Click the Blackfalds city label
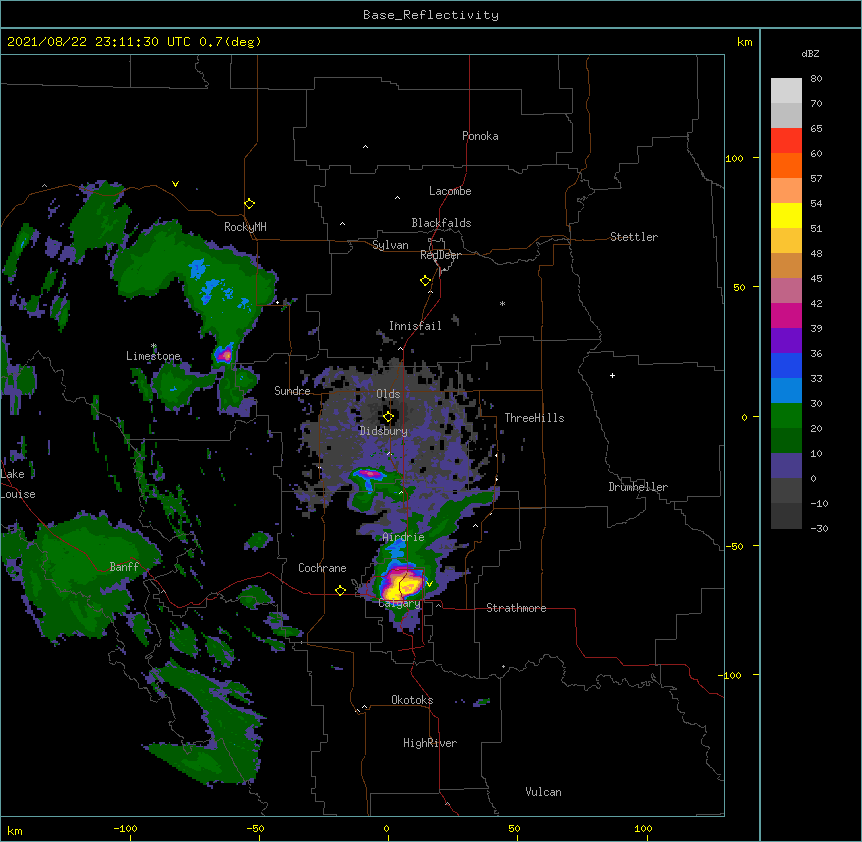The image size is (862, 842). tap(441, 223)
